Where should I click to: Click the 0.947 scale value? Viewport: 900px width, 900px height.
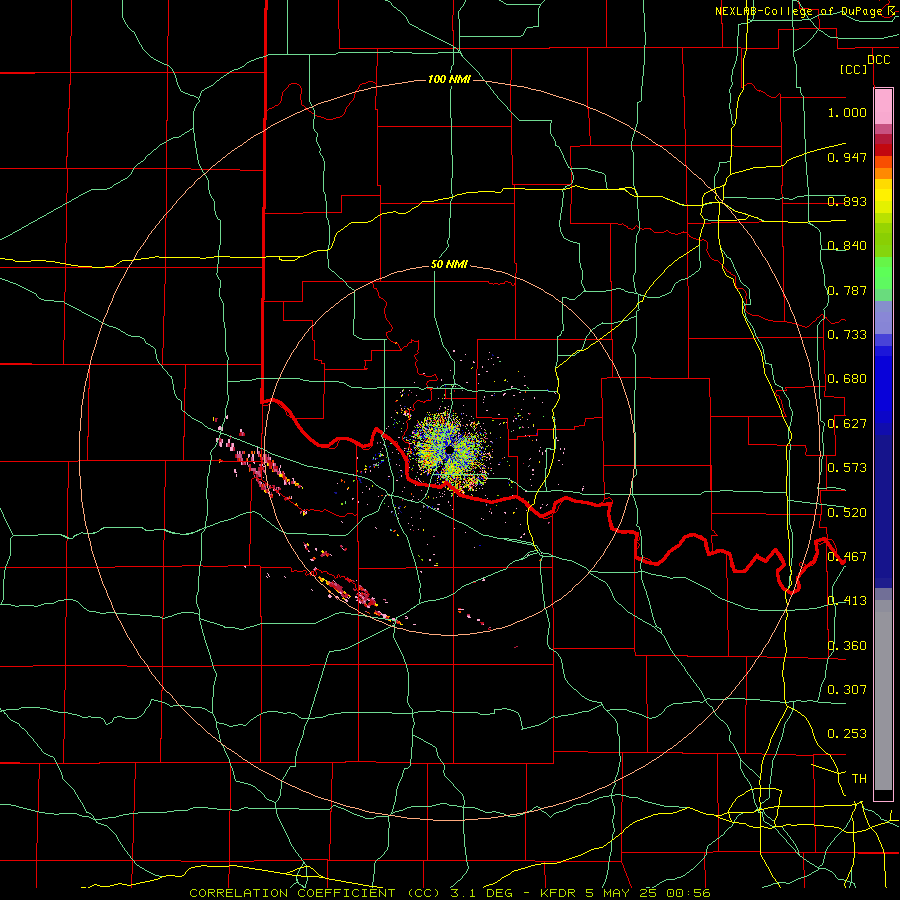(847, 157)
